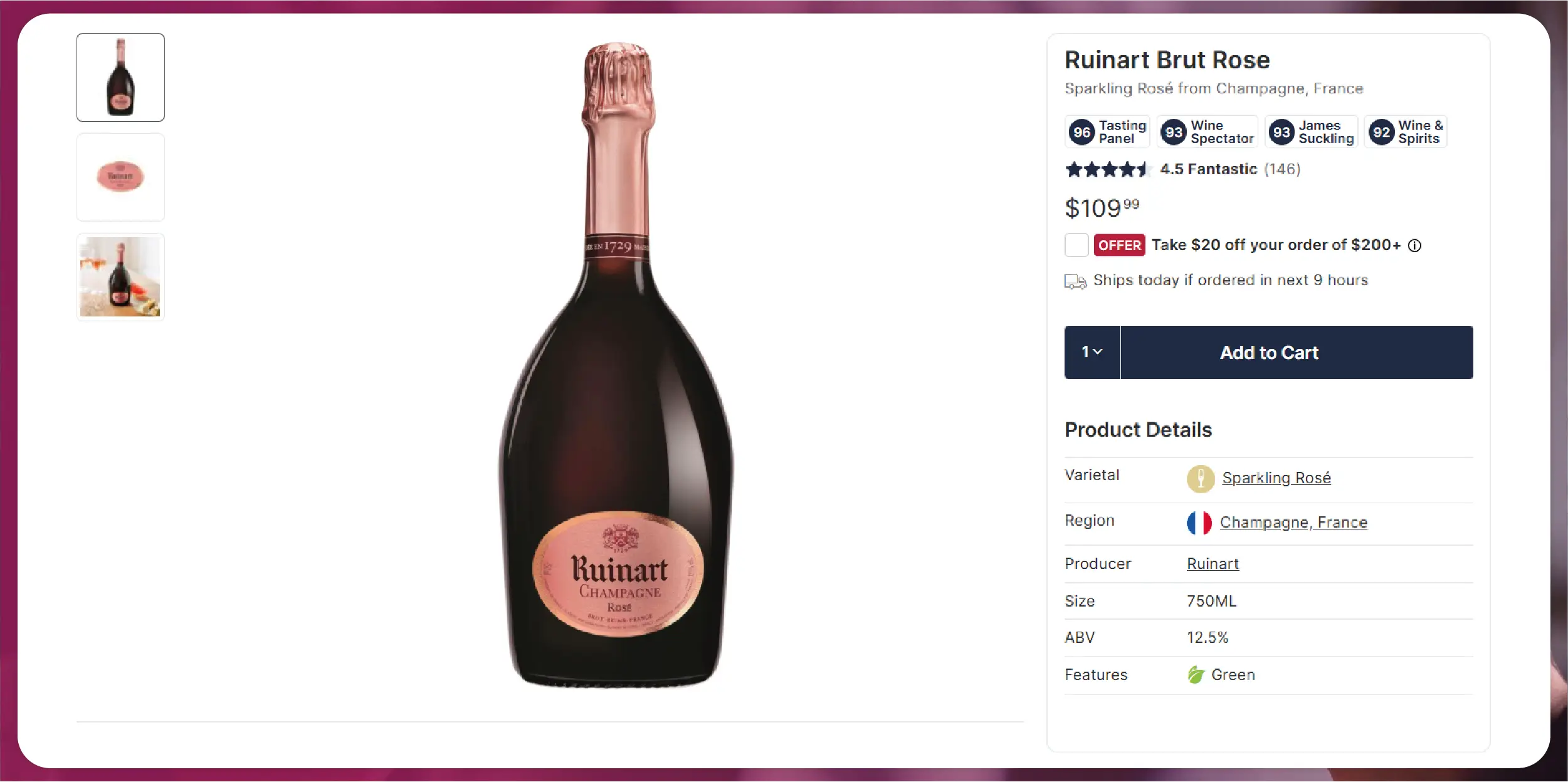
Task: Click the star rating
Action: tap(1107, 169)
